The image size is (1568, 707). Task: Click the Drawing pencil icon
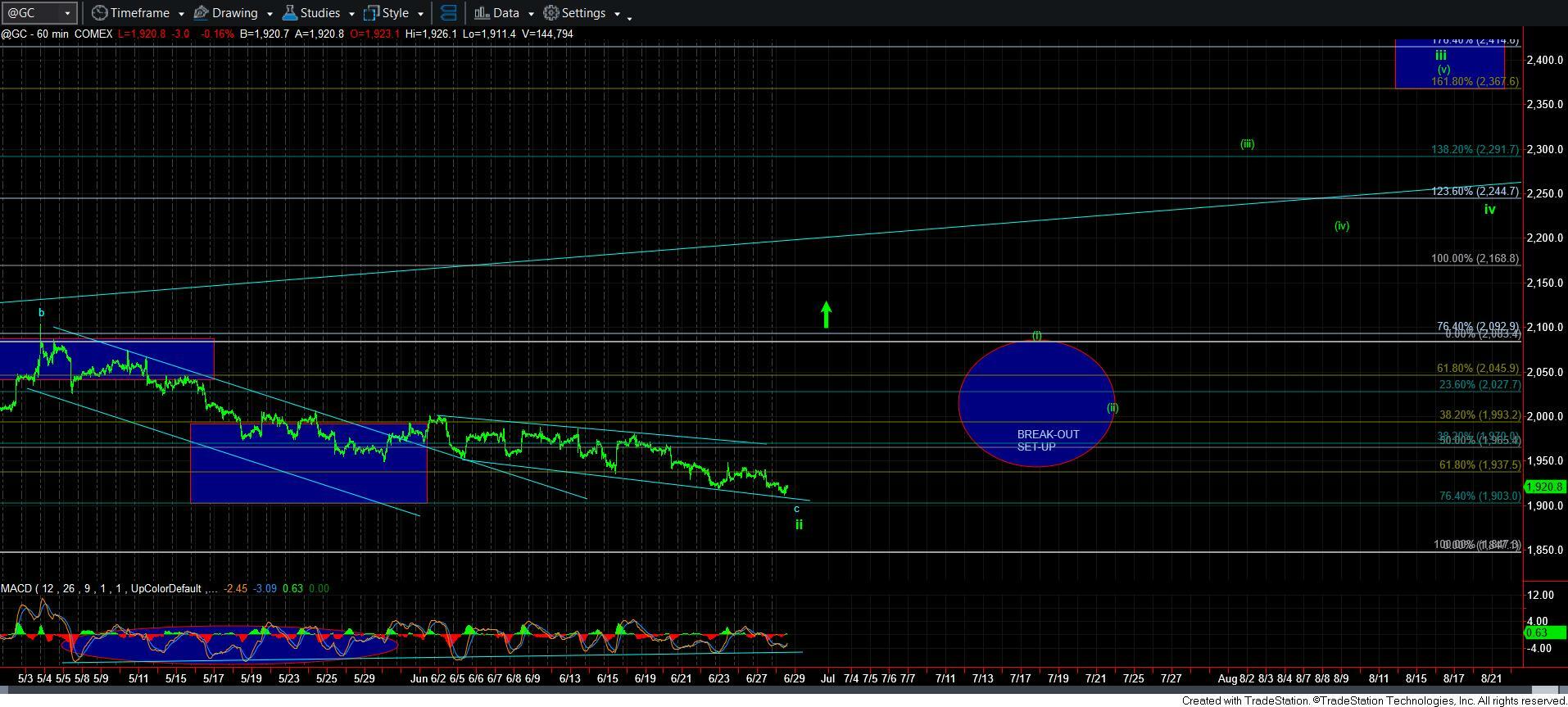pyautogui.click(x=202, y=13)
